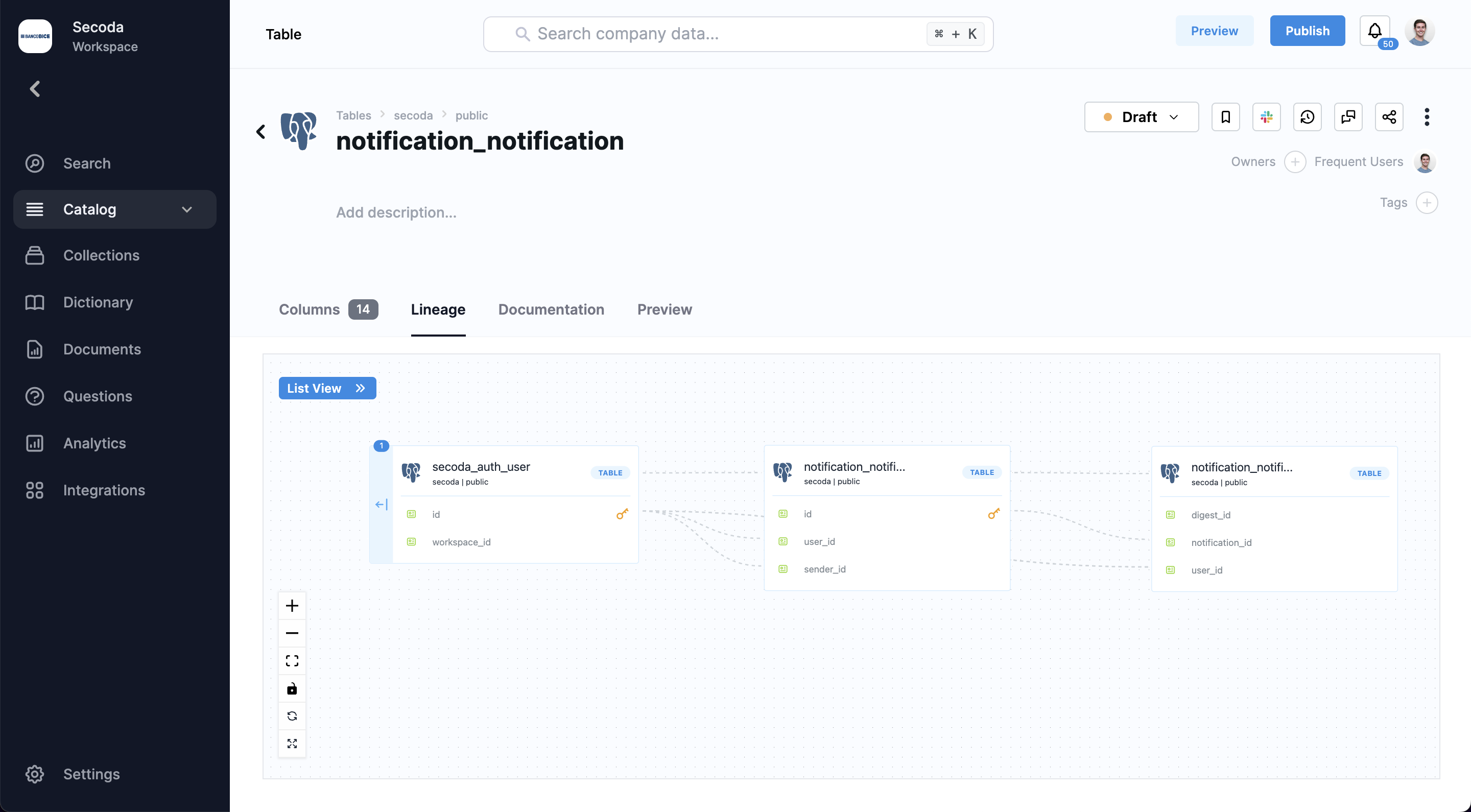Click the Publish button

pos(1307,31)
